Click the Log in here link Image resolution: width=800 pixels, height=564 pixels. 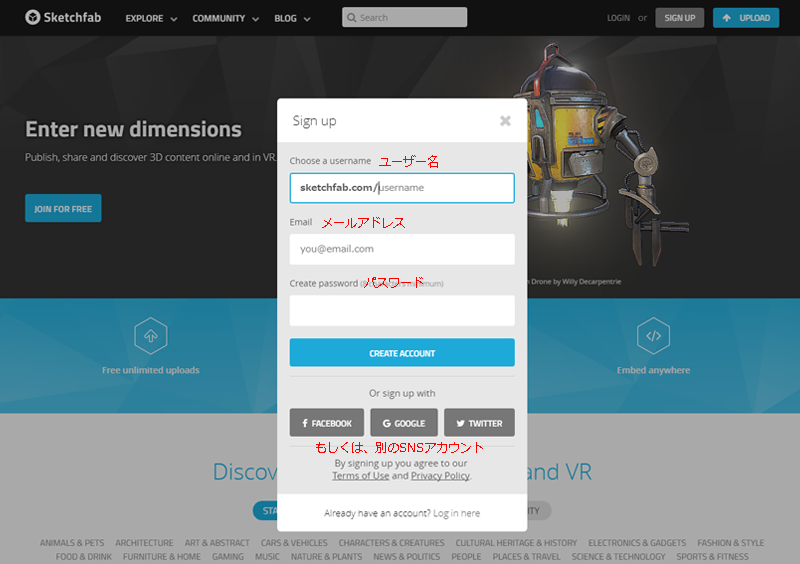(457, 513)
